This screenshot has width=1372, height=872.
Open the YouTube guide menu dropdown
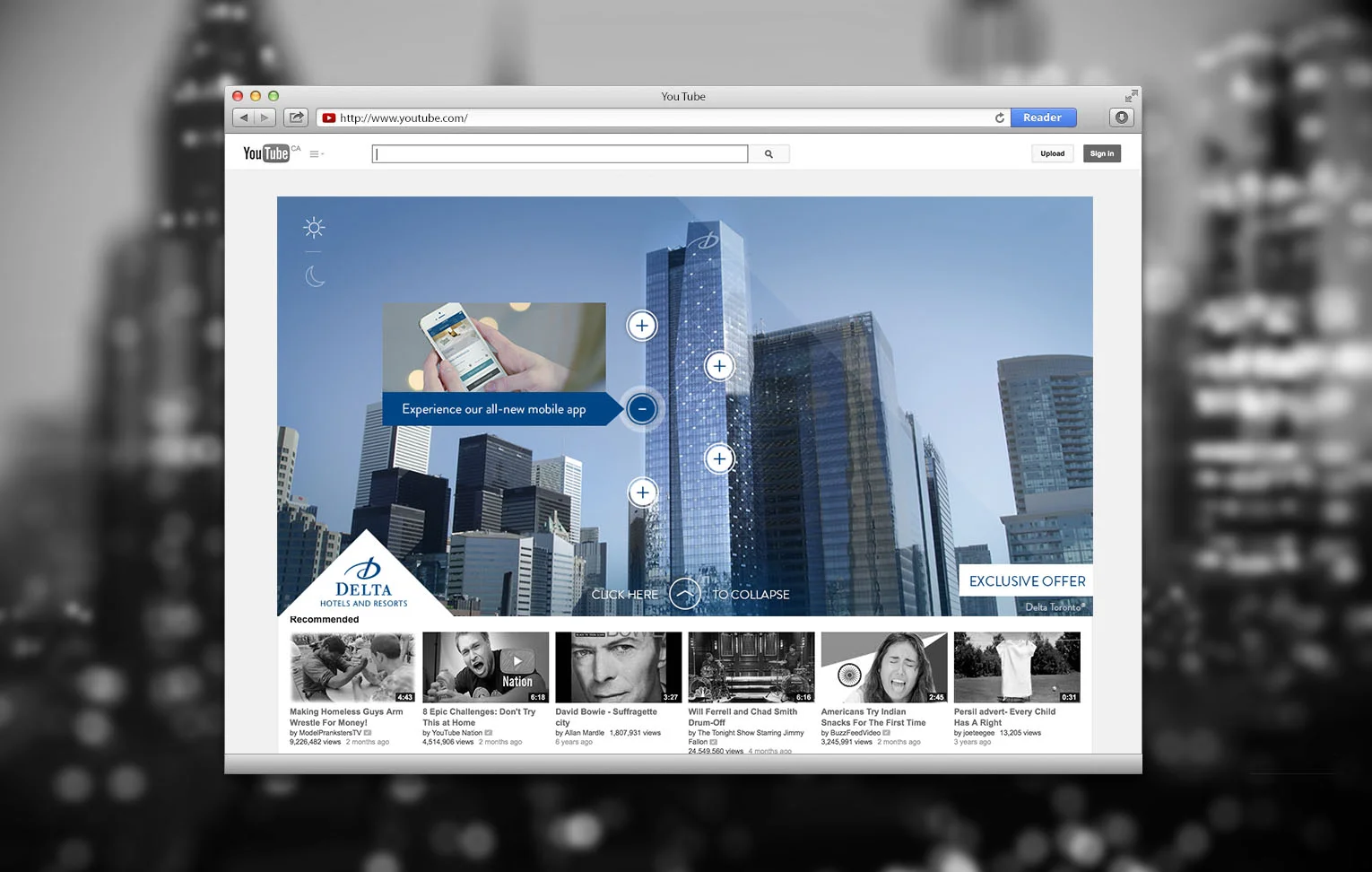coord(317,154)
